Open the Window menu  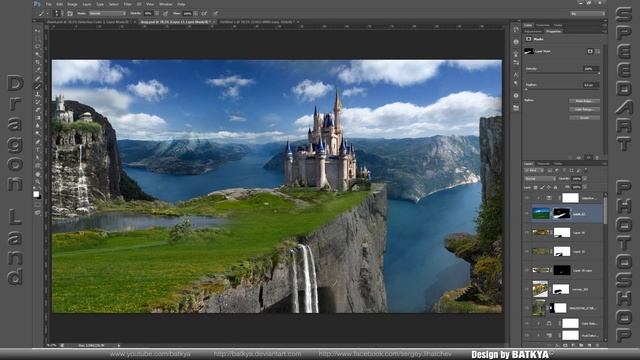tap(166, 4)
